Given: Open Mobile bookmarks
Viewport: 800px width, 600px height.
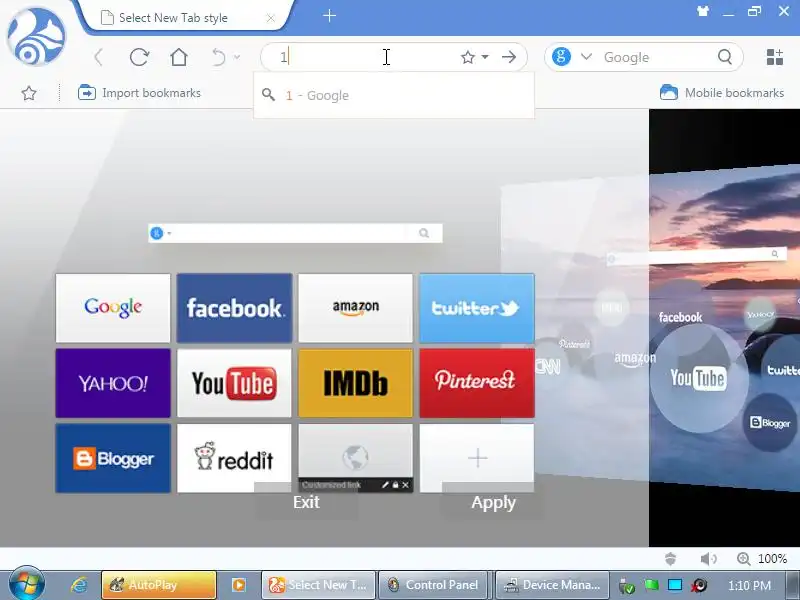Looking at the screenshot, I should click(721, 93).
